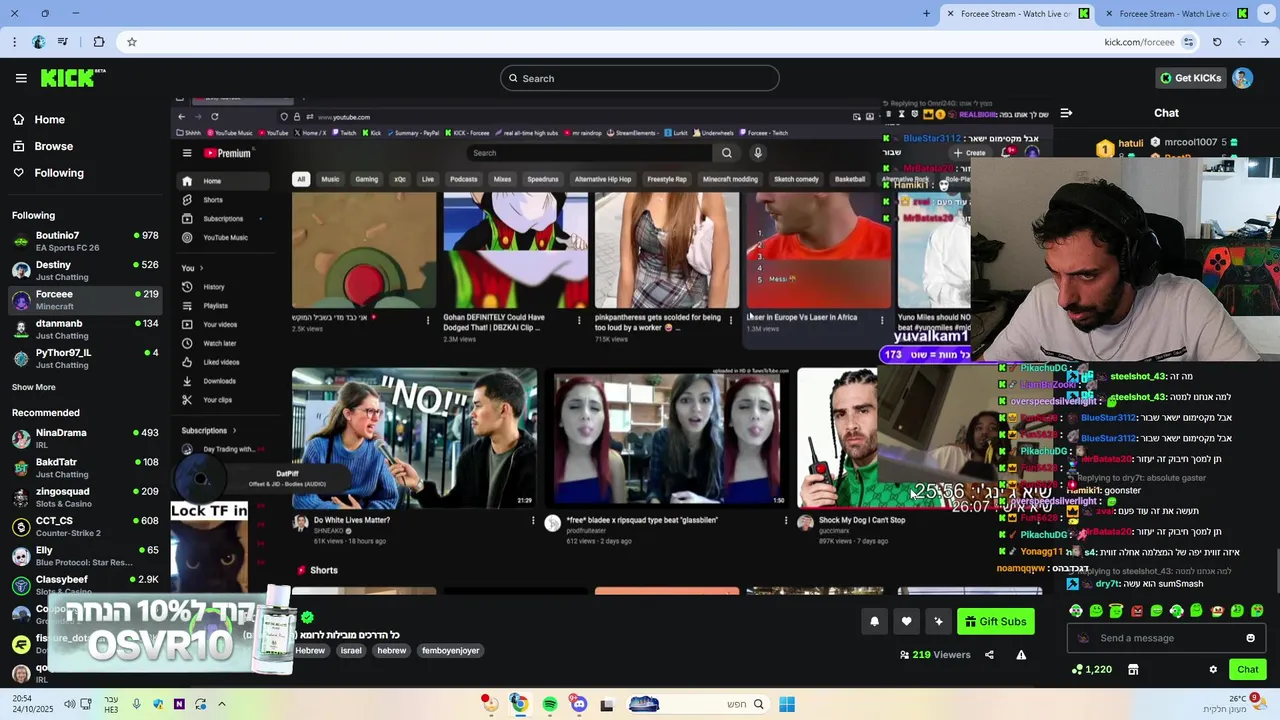This screenshot has width=1280, height=720.
Task: Click the kick.com/forceee address bar
Action: 660,42
